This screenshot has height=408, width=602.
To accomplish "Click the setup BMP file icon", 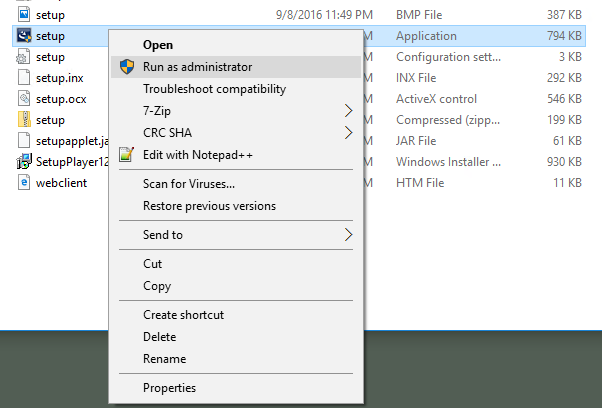I will pos(24,15).
